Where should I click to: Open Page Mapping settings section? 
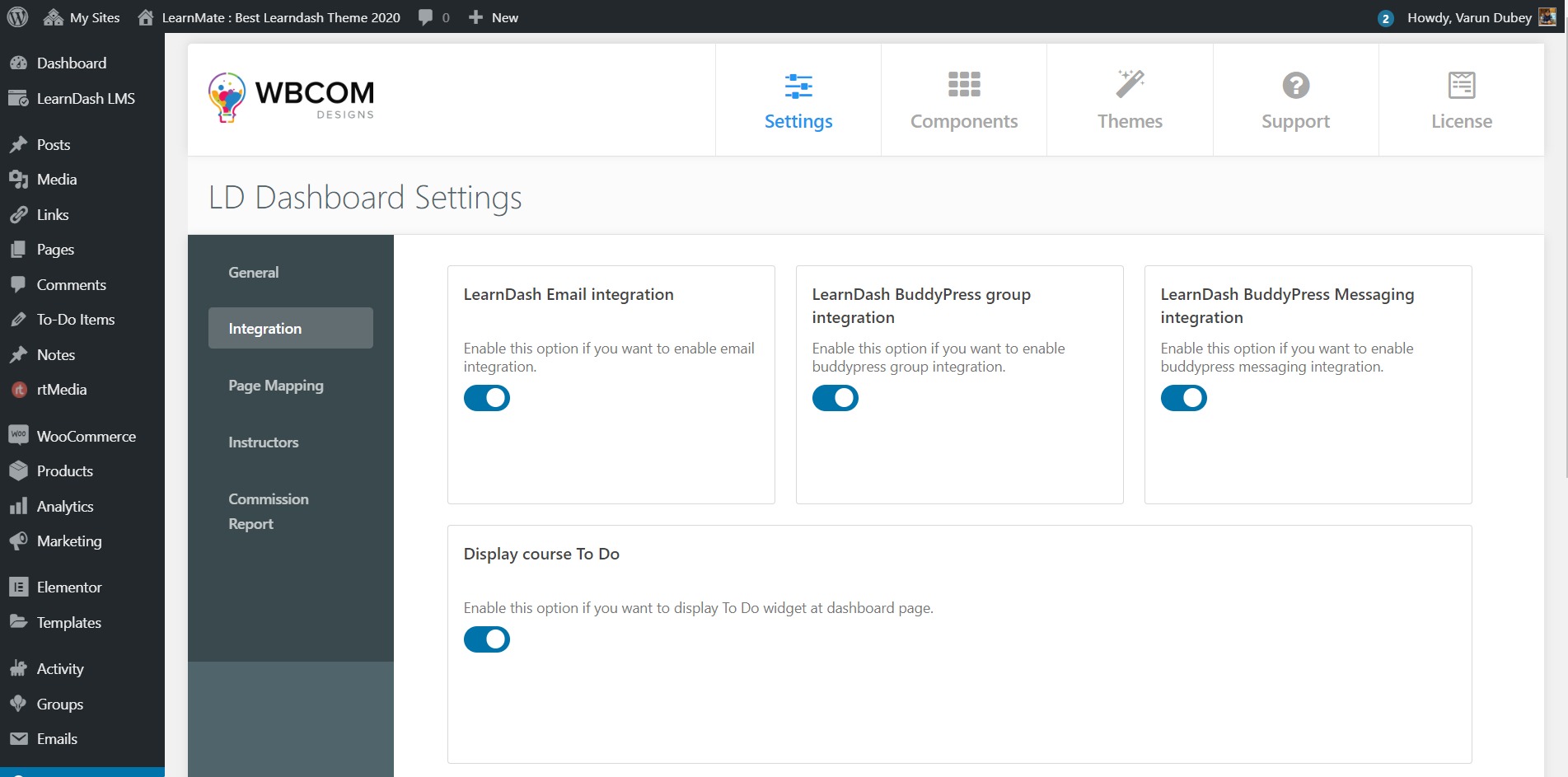coord(291,386)
